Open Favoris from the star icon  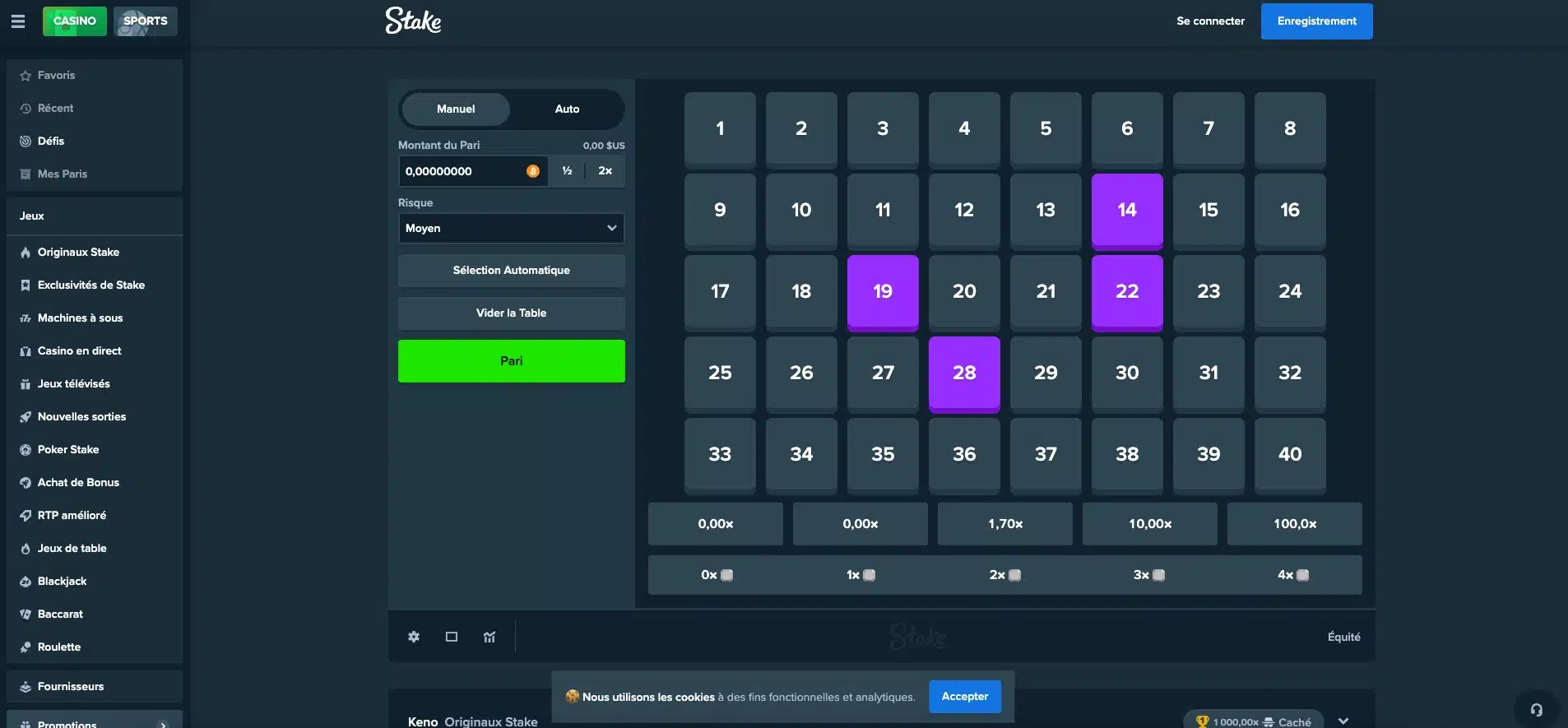click(26, 76)
